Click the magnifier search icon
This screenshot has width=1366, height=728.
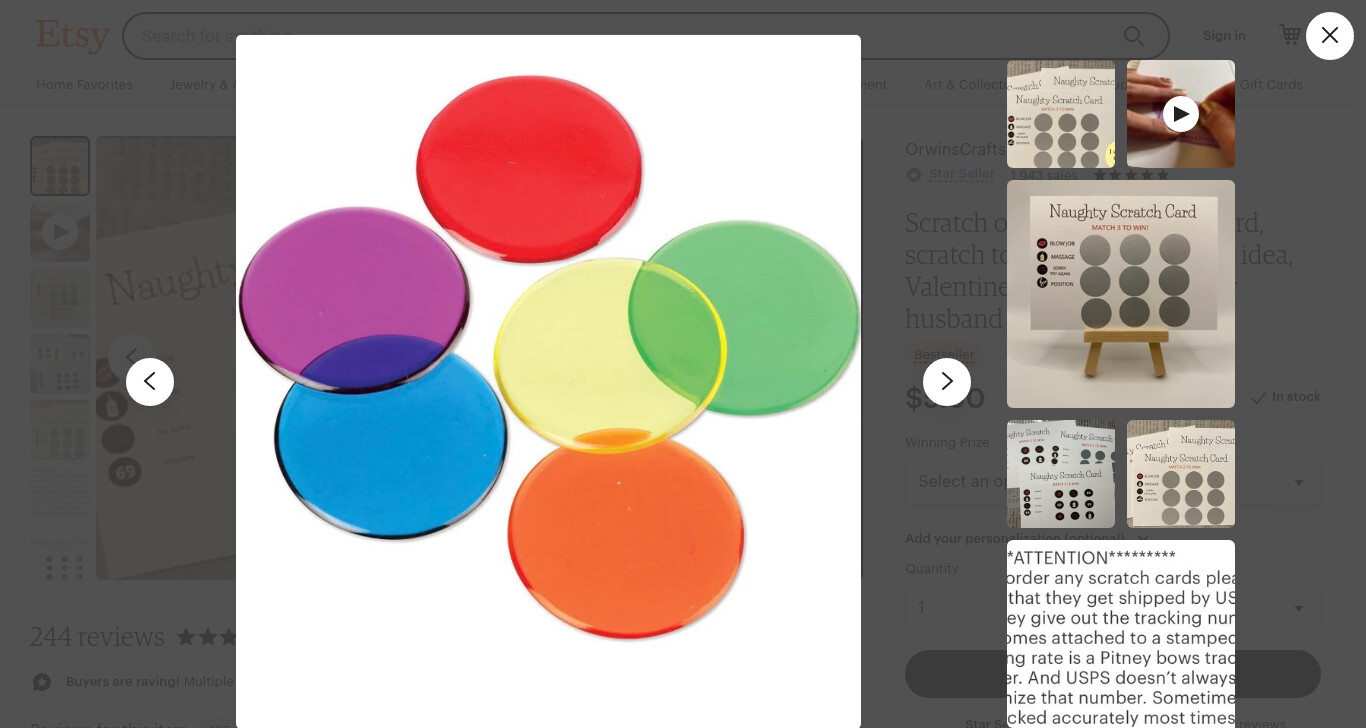[x=1133, y=36]
